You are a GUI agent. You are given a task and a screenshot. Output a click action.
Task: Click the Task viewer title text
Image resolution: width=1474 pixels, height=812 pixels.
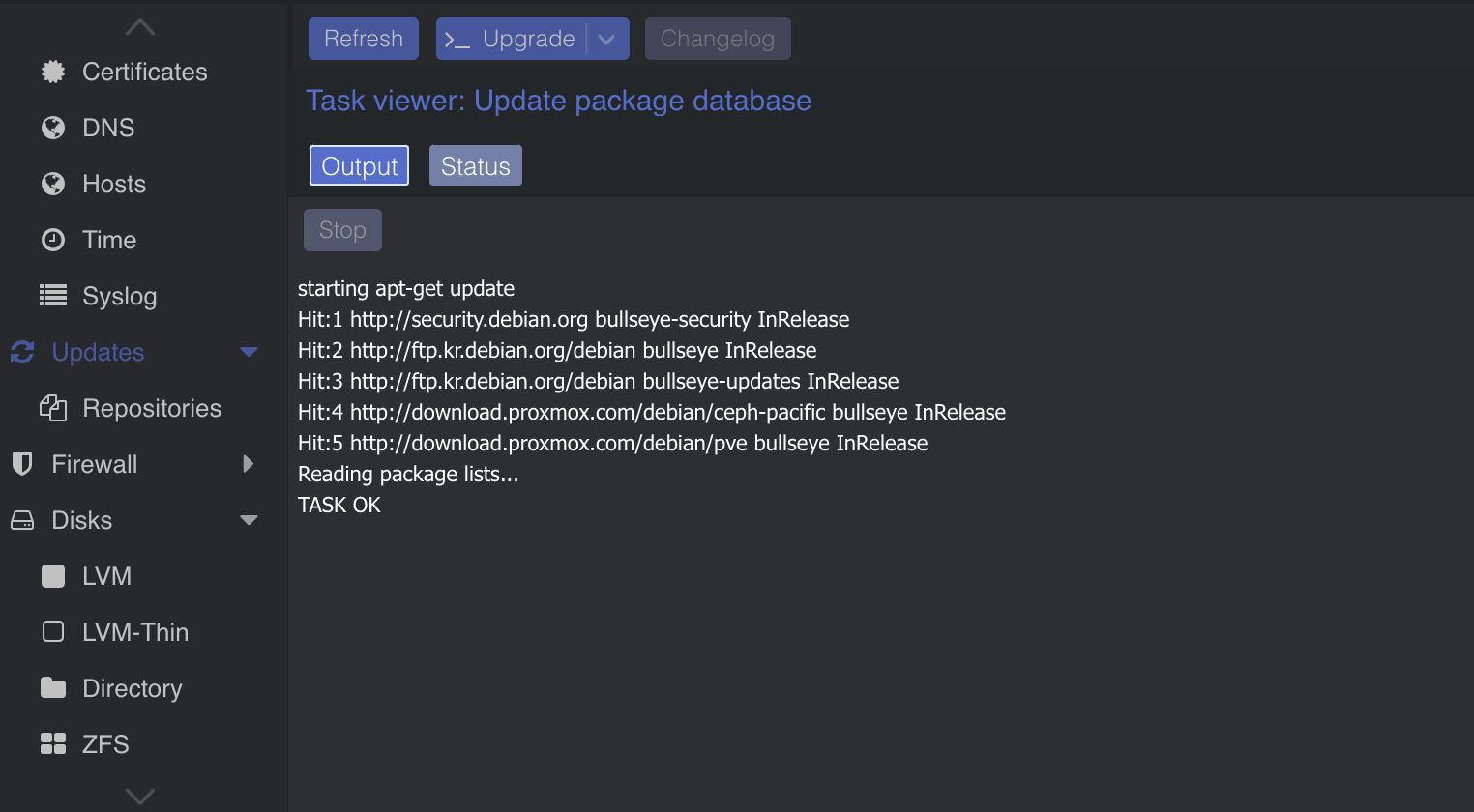click(x=558, y=101)
